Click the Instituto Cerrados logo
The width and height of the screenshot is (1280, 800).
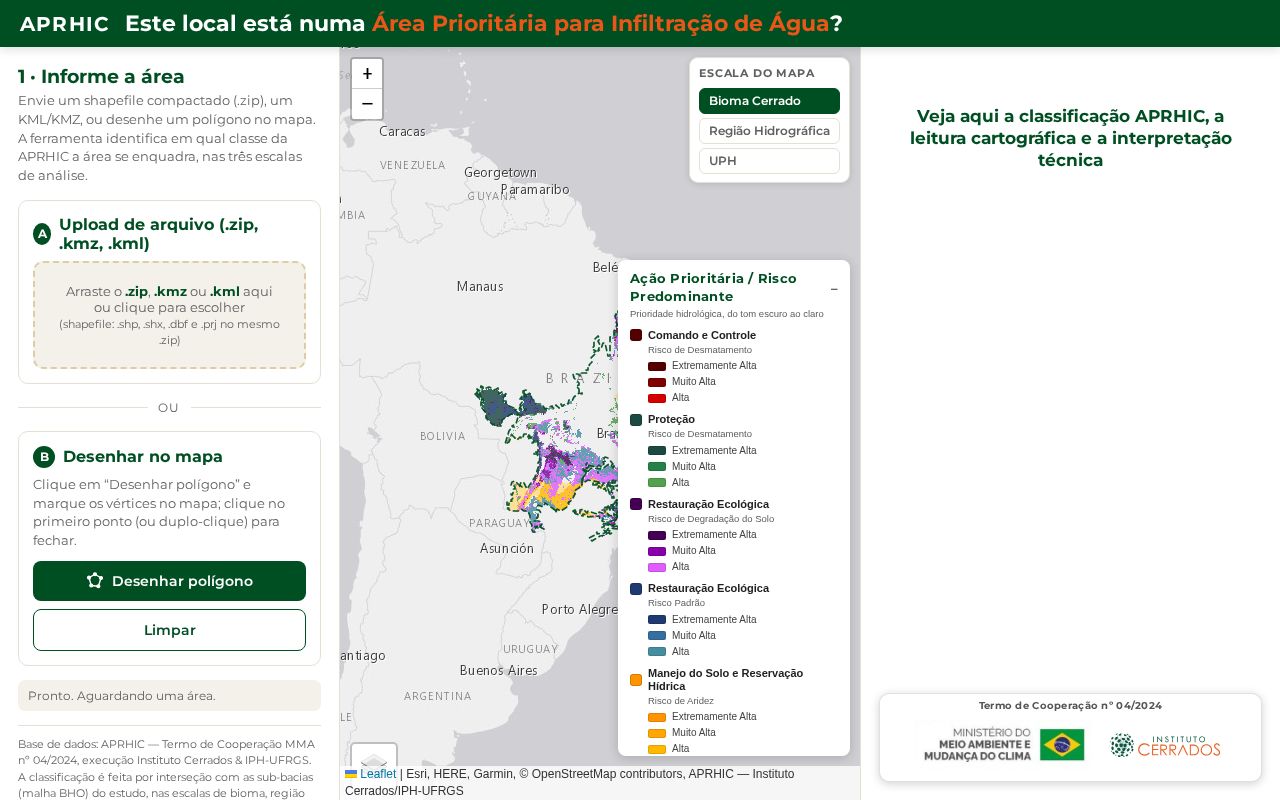point(1165,745)
